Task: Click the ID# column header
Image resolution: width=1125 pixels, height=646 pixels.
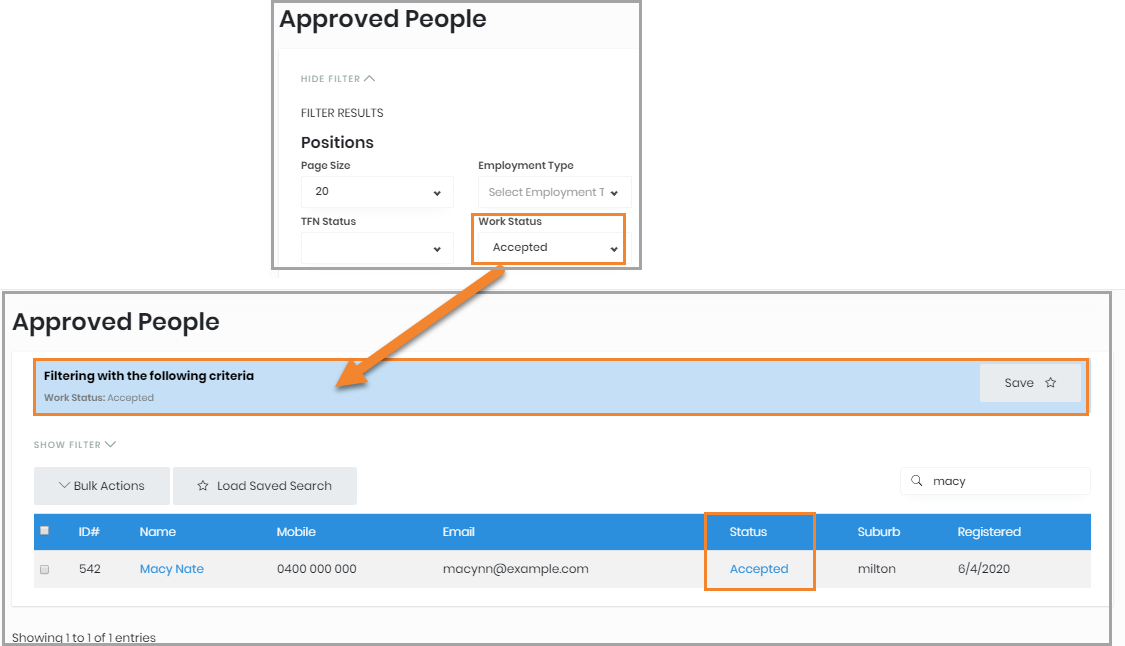Action: [x=89, y=532]
